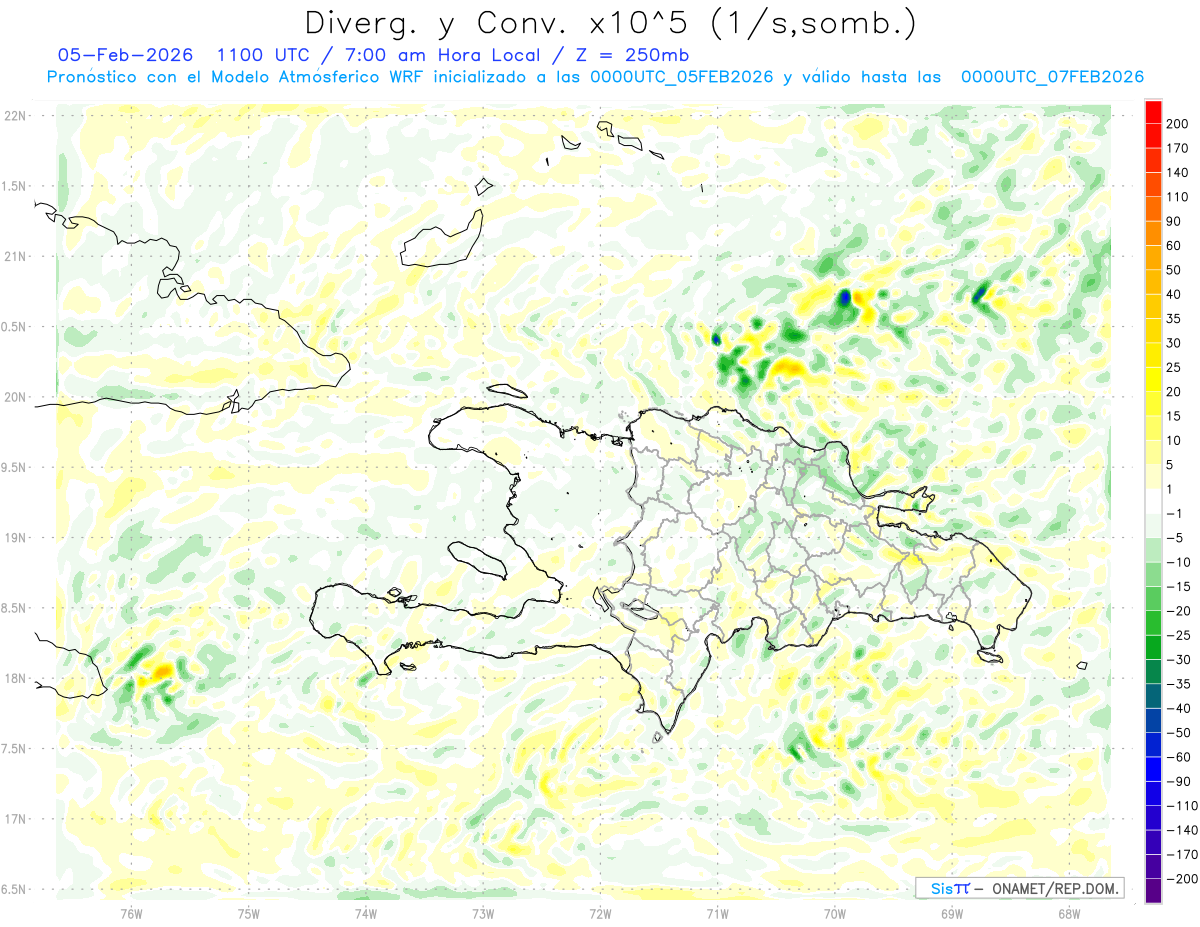Select the date text "05-Feb-2026"
The height and width of the screenshot is (927, 1200).
[x=125, y=55]
